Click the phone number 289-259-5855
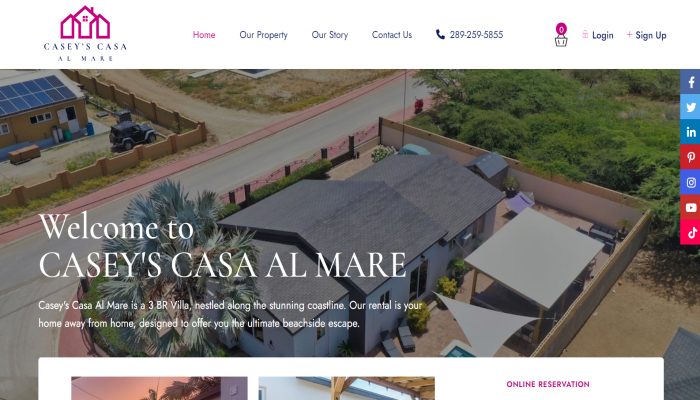Viewport: 700px width, 400px height. 476,35
